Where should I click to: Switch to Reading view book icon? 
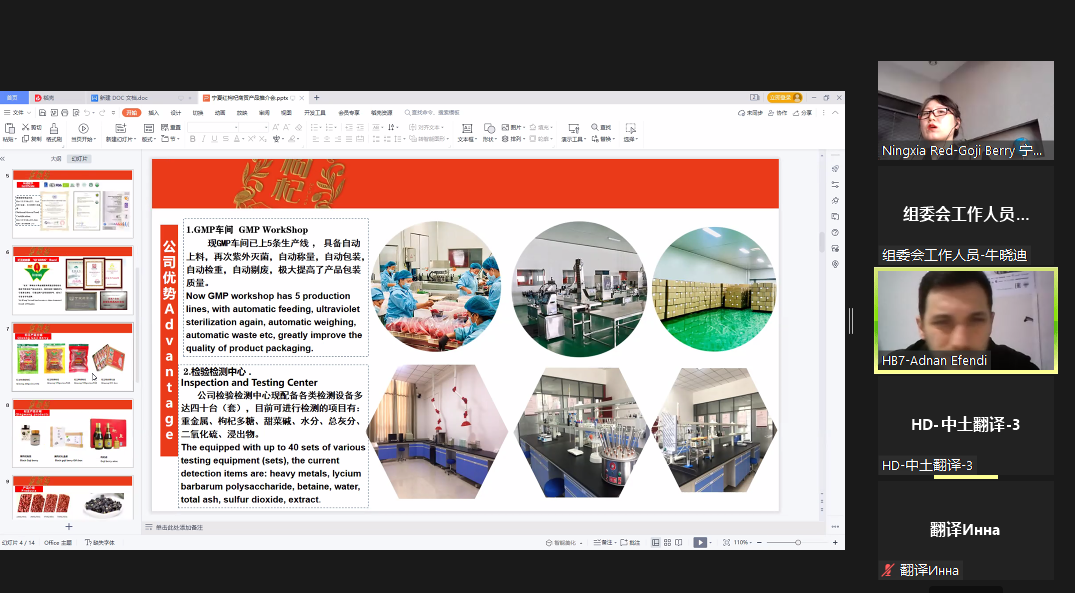(x=679, y=543)
